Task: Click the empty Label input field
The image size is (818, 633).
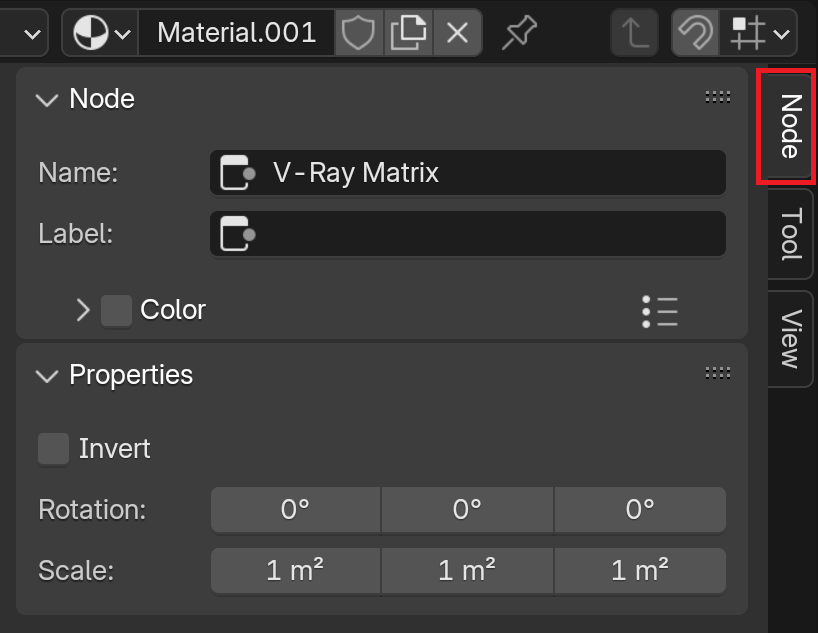Action: [x=467, y=234]
